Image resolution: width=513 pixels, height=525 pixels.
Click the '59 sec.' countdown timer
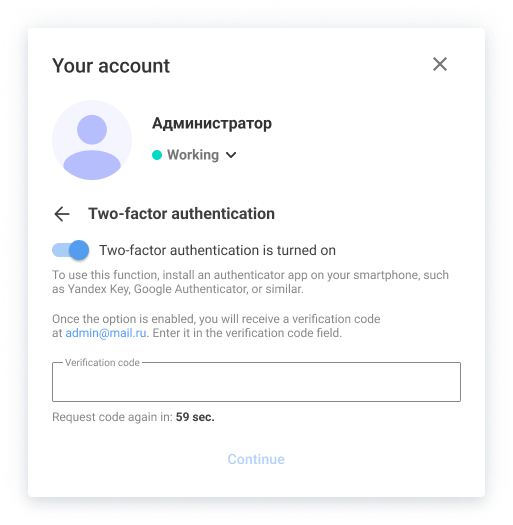pos(195,417)
